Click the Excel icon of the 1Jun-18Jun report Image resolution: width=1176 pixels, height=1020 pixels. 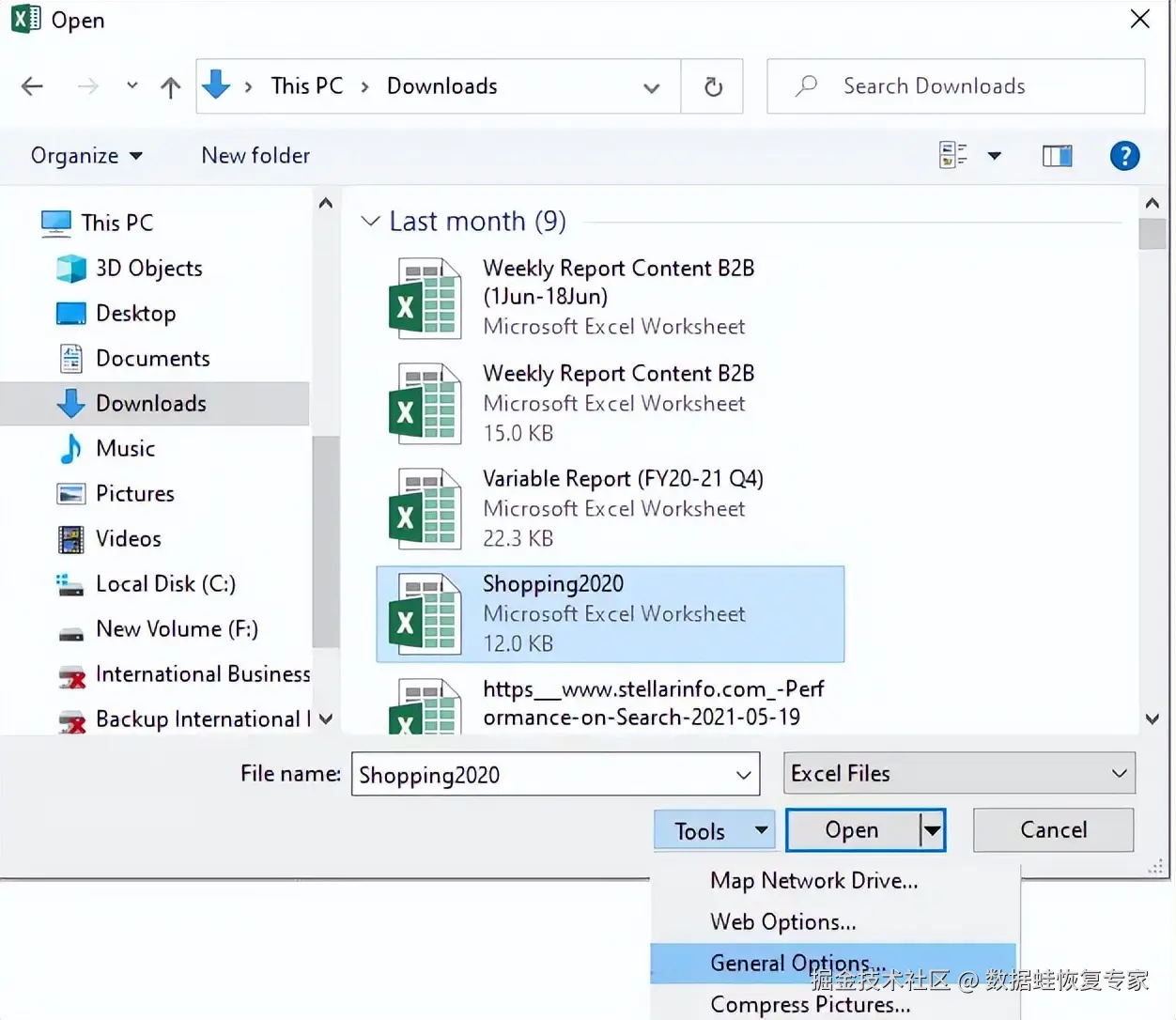tap(425, 298)
